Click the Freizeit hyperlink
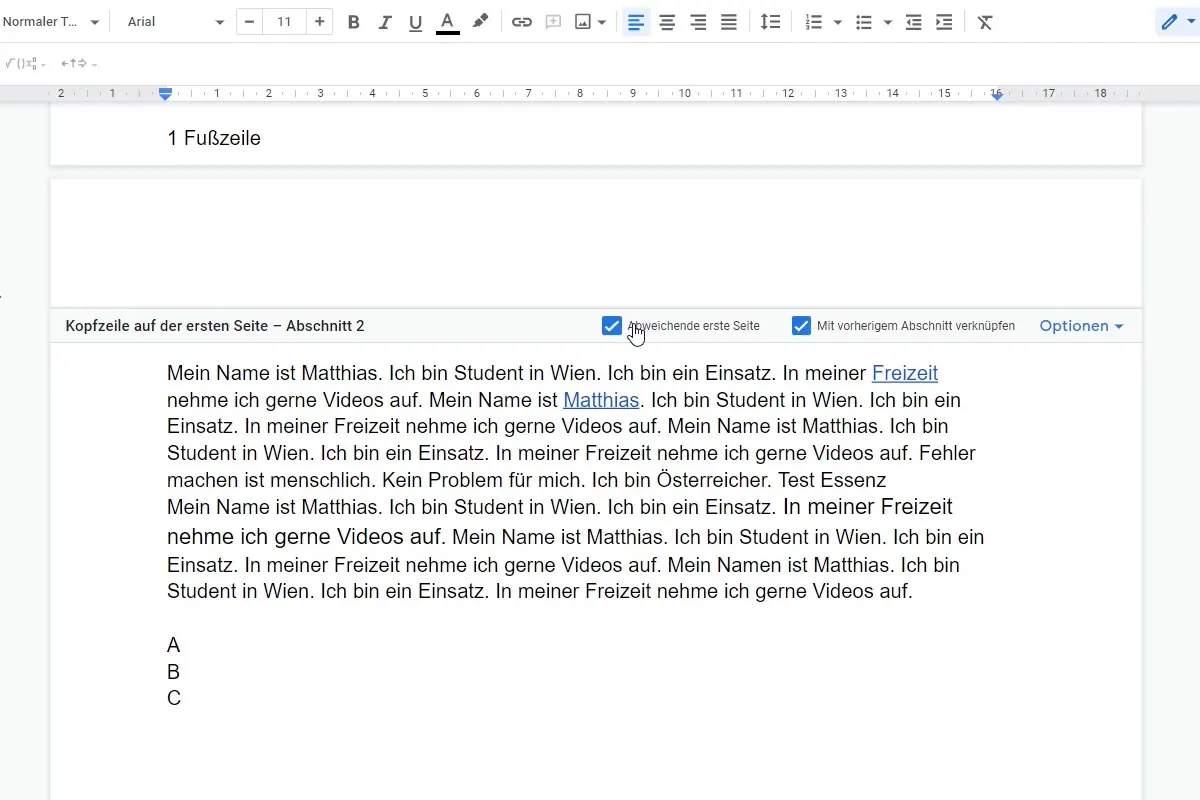The image size is (1200, 800). pos(905,374)
